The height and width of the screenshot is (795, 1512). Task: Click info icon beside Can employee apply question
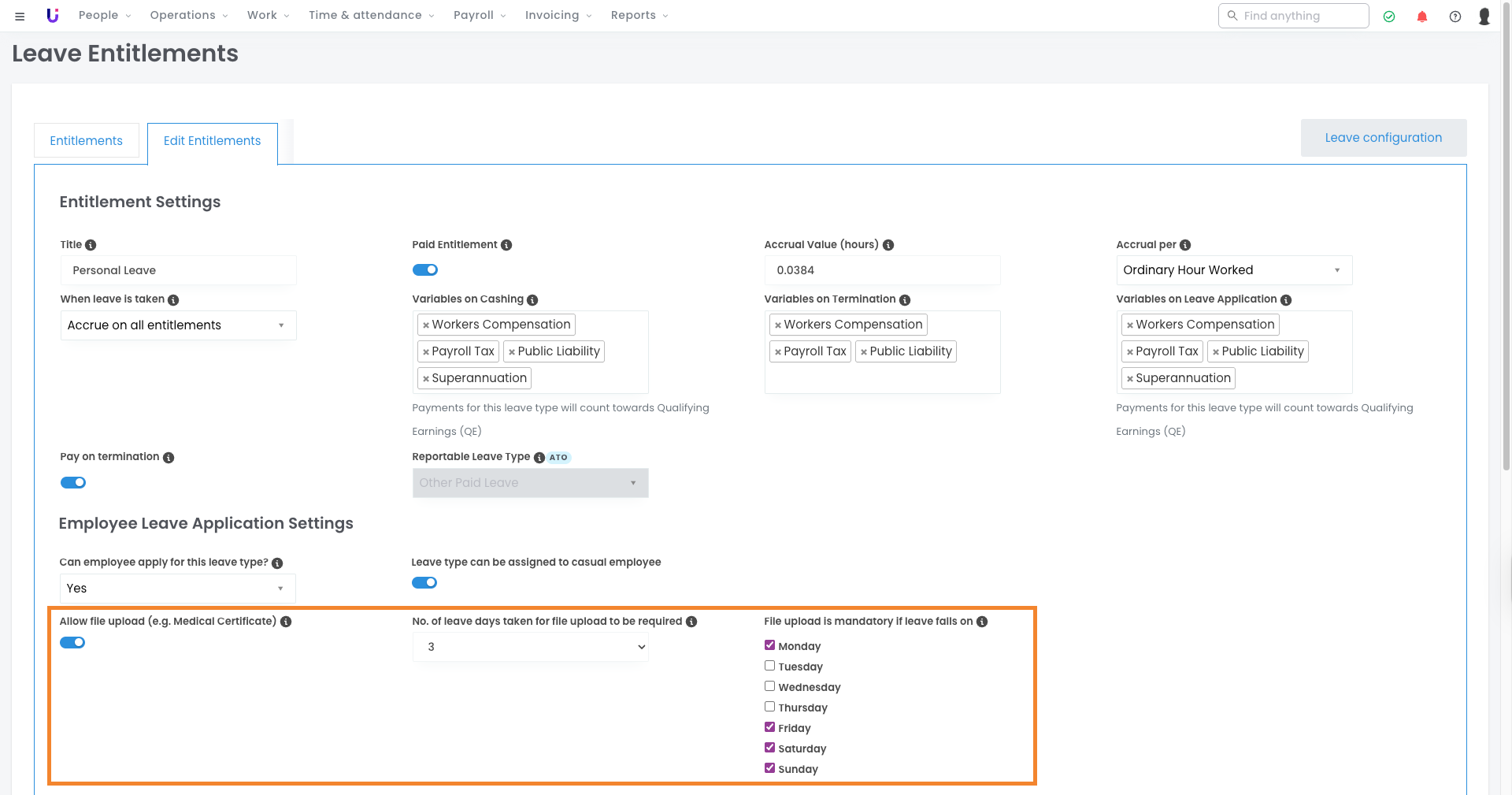click(x=277, y=563)
